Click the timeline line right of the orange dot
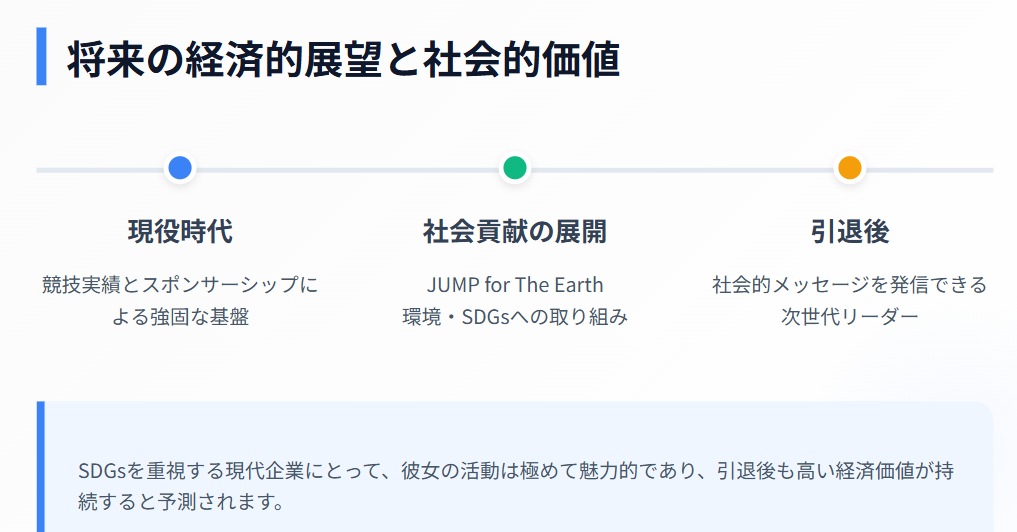The image size is (1017, 532). 928,170
